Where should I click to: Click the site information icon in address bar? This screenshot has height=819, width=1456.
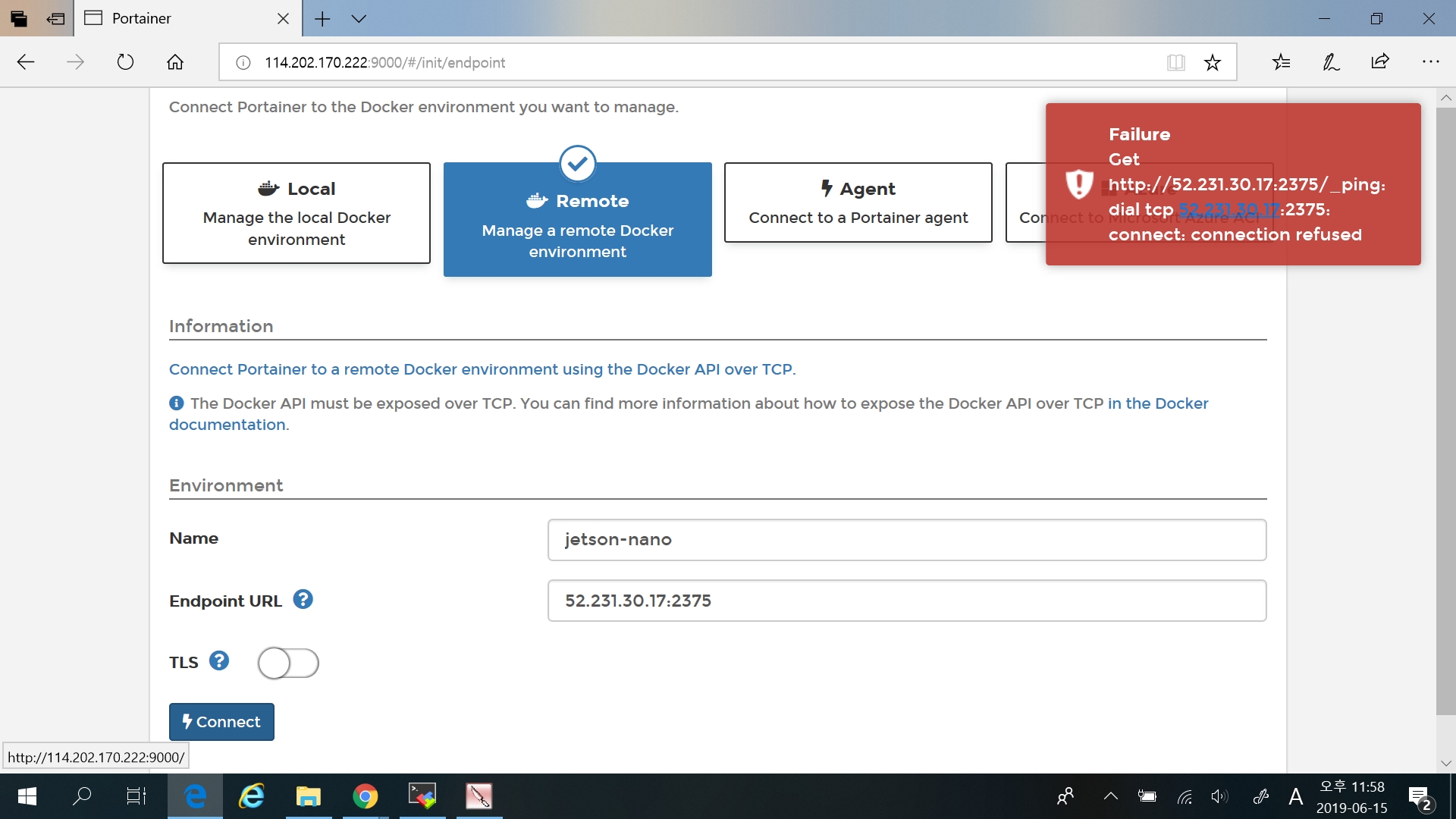click(243, 63)
